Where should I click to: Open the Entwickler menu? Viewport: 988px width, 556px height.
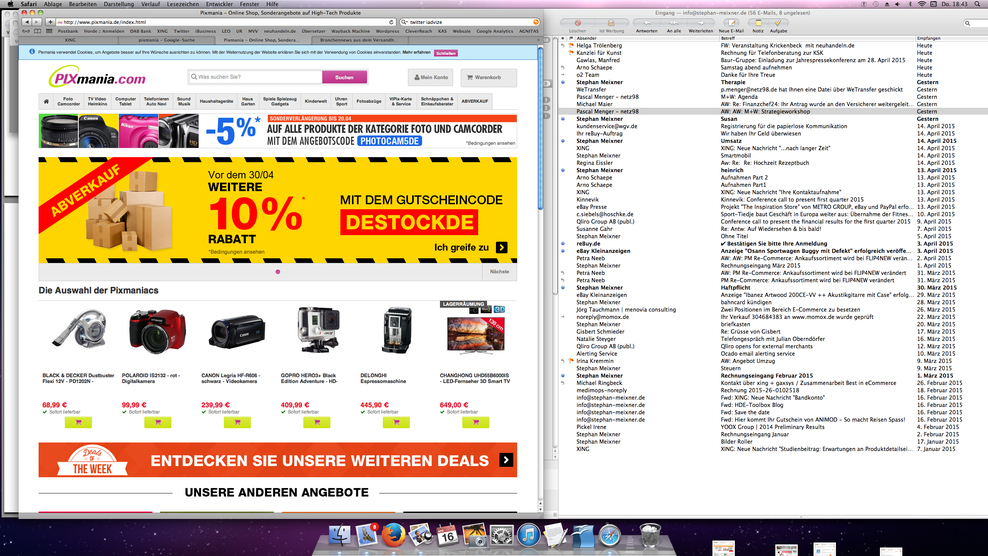pos(219,4)
